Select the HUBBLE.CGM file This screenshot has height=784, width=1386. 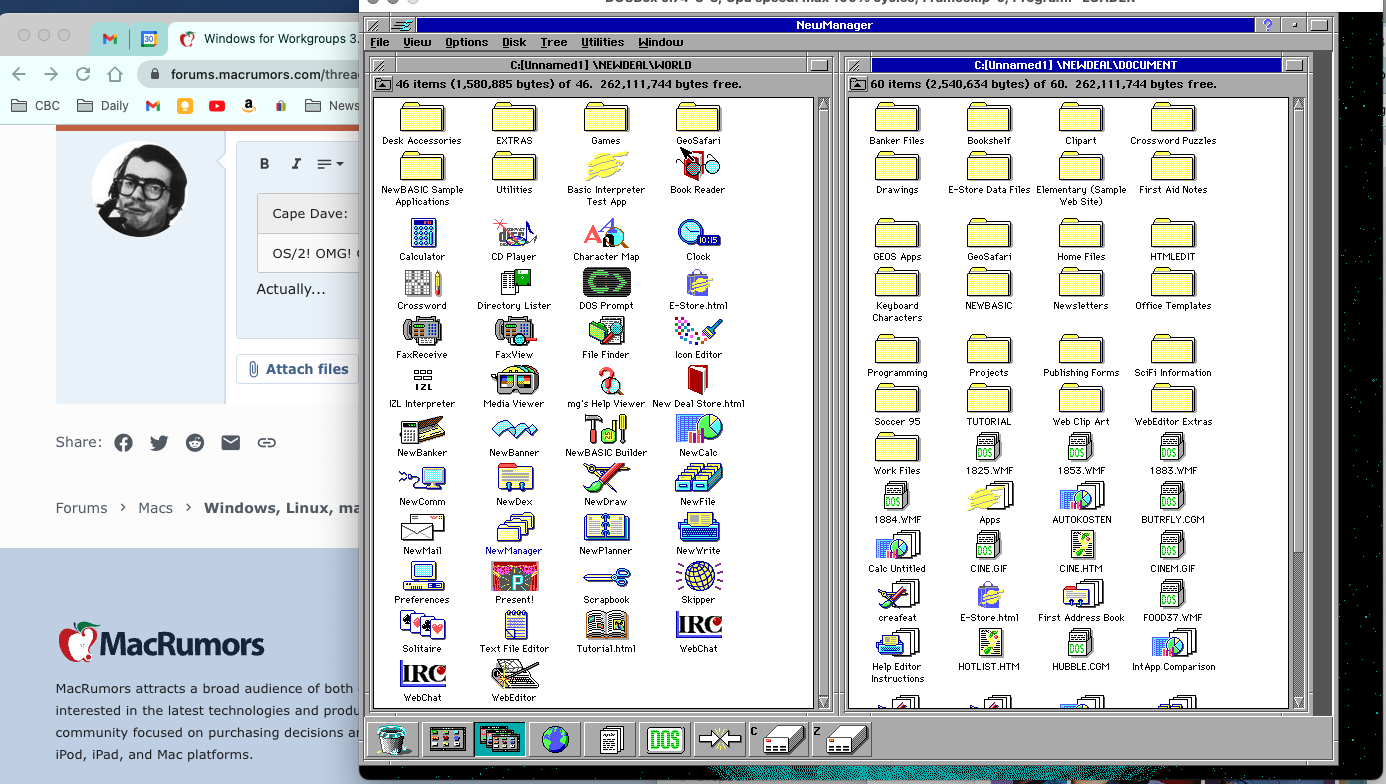pyautogui.click(x=1080, y=651)
